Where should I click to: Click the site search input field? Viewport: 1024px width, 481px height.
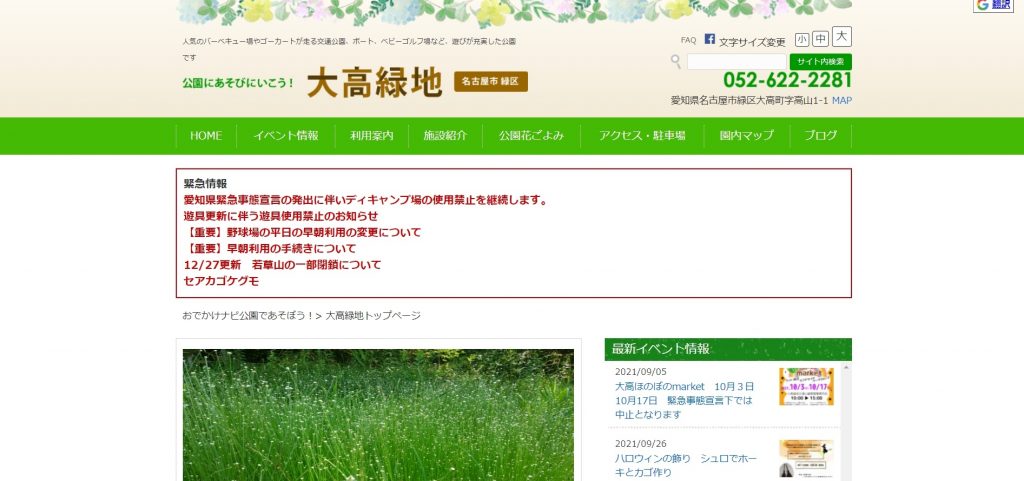[736, 62]
